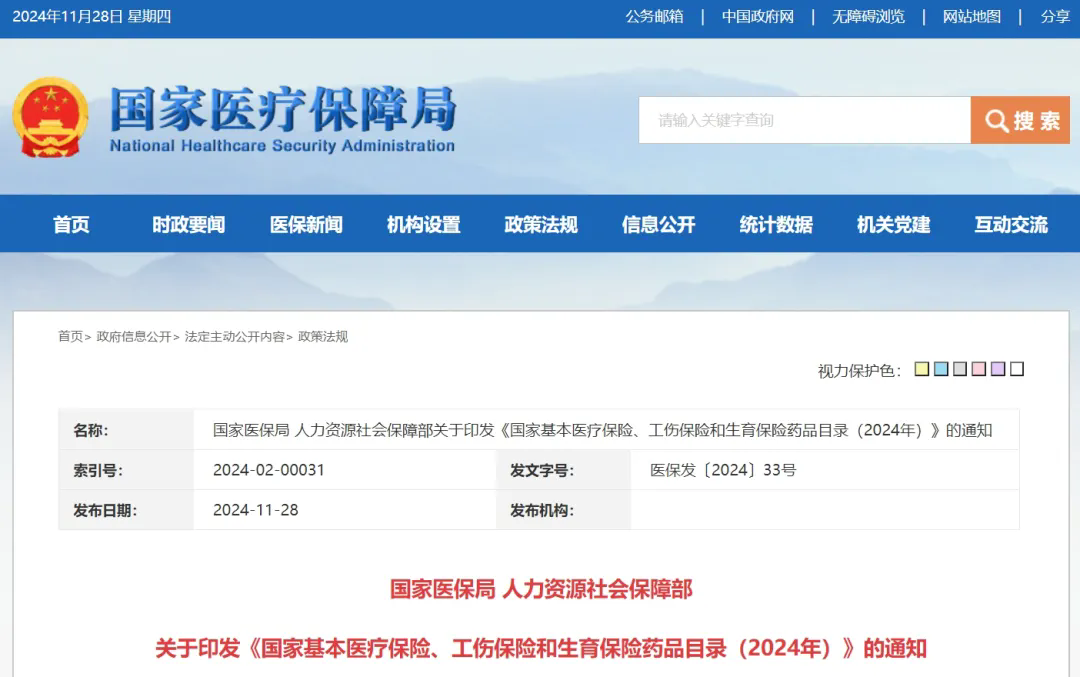Open 政策法规 in the navigation bar
Image resolution: width=1080 pixels, height=677 pixels.
541,224
